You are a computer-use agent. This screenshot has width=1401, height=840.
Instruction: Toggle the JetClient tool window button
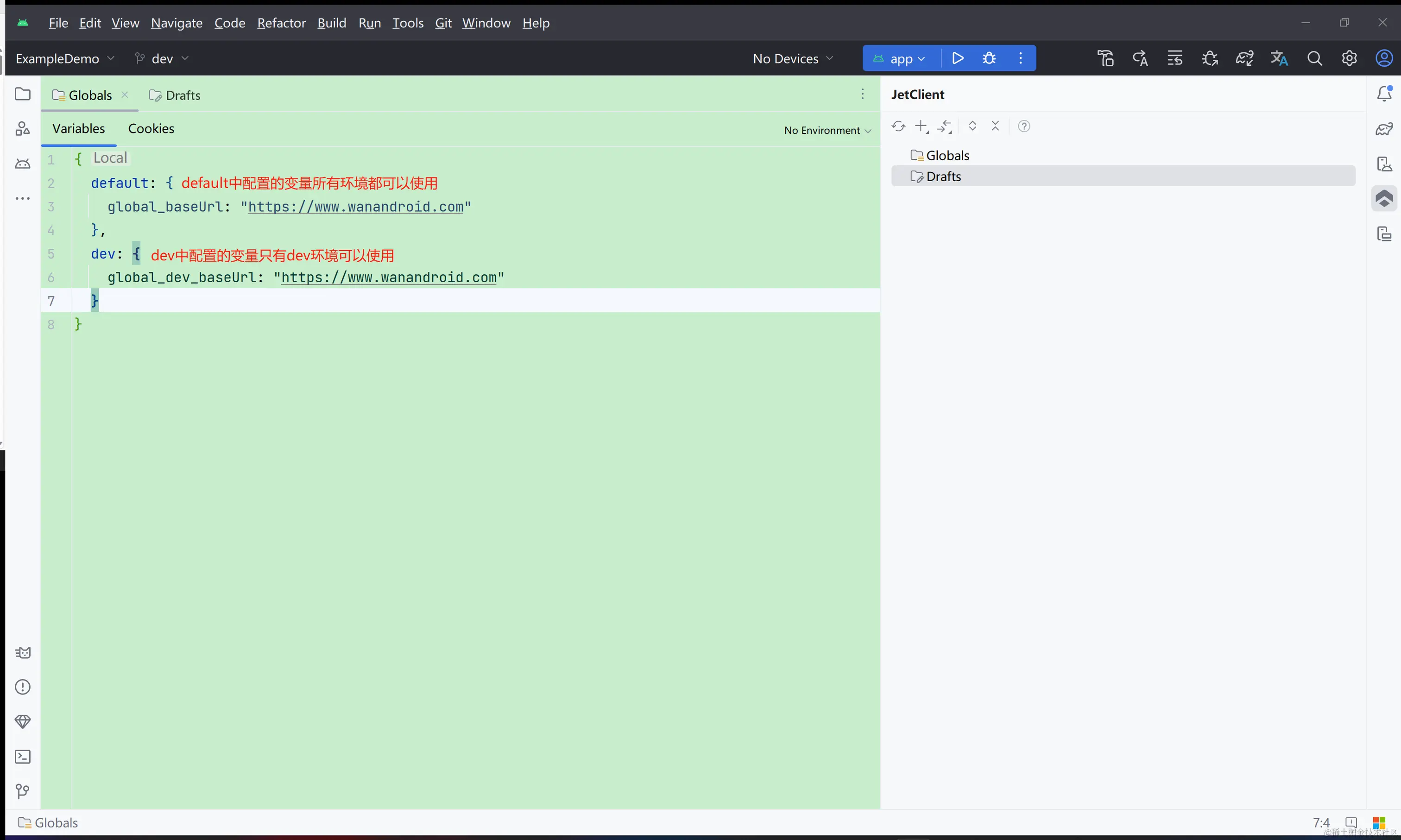pyautogui.click(x=1384, y=199)
